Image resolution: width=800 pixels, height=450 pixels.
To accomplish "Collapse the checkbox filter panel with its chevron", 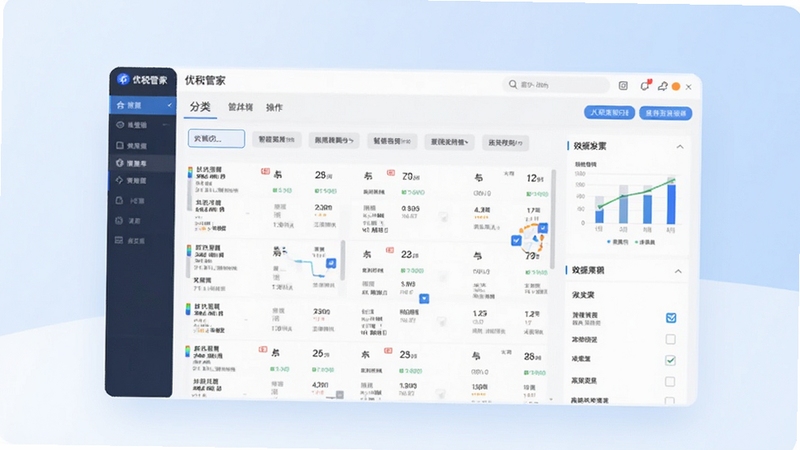I will pos(678,271).
